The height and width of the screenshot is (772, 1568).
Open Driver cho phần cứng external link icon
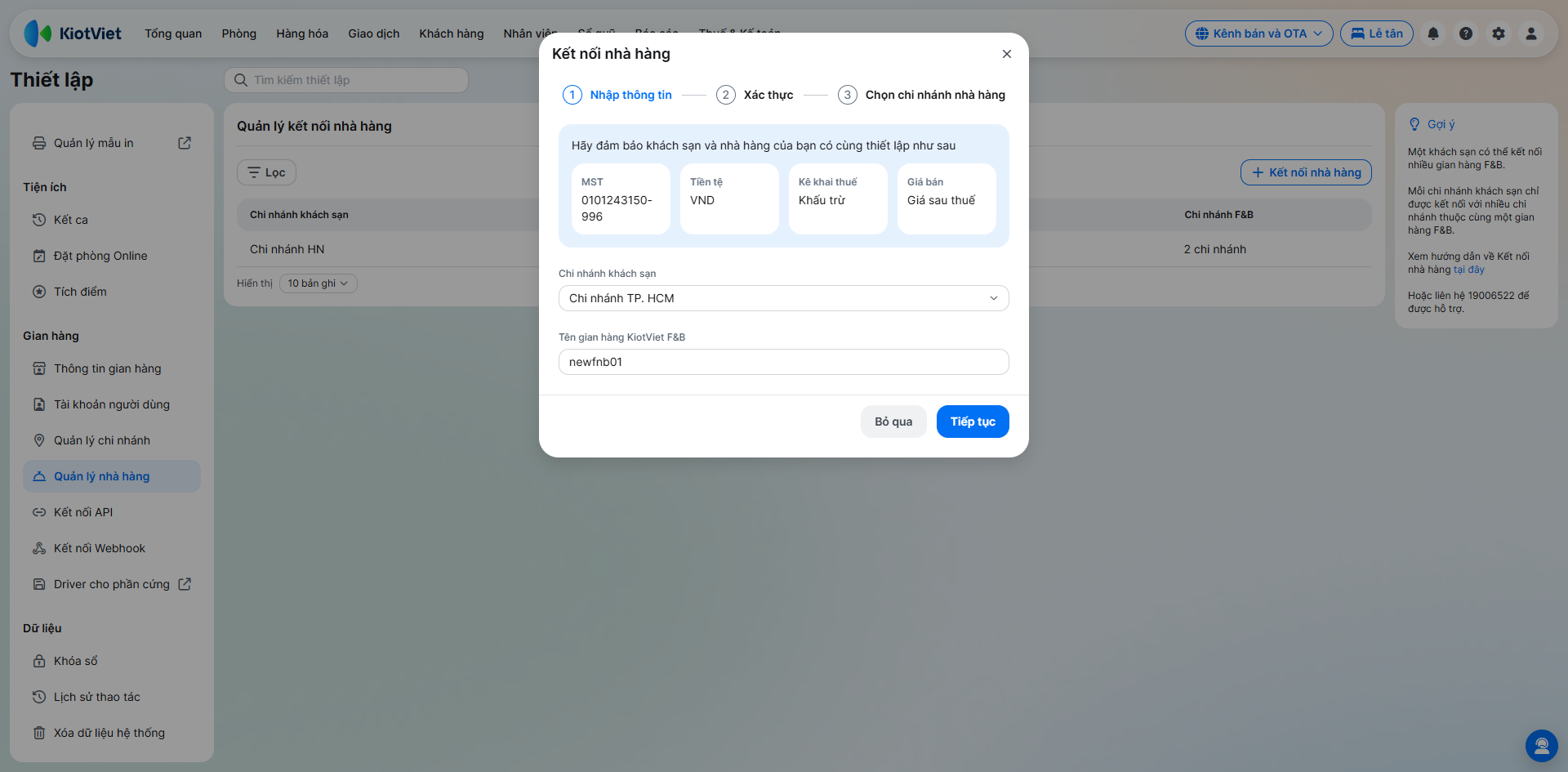coord(185,584)
